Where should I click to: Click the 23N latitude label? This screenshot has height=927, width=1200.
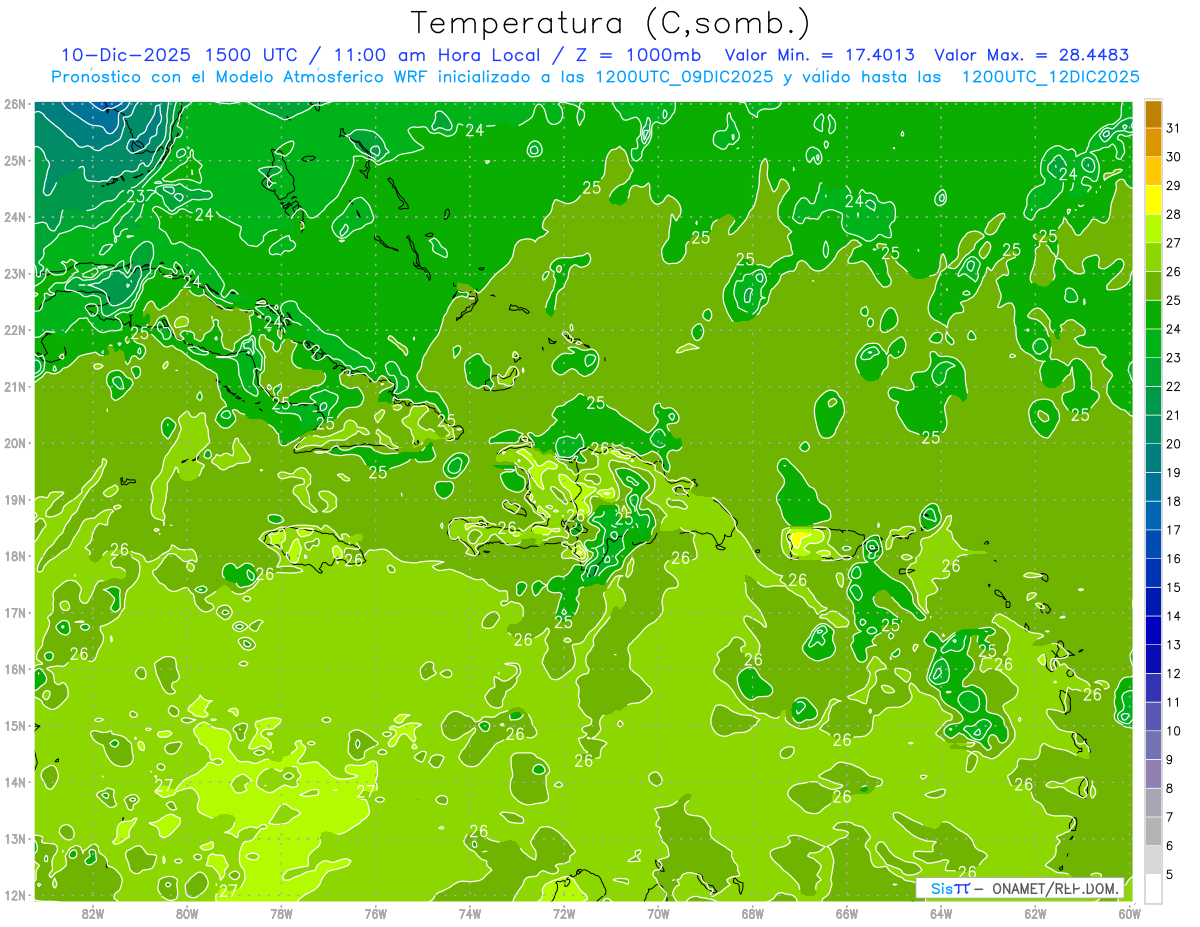click(x=14, y=273)
